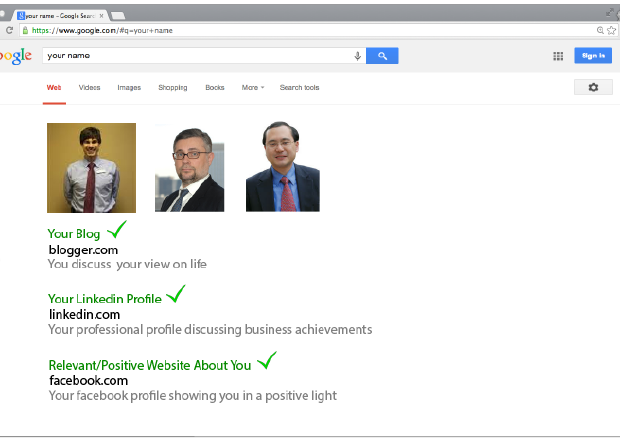Open photo of bearded man with glasses

click(189, 168)
